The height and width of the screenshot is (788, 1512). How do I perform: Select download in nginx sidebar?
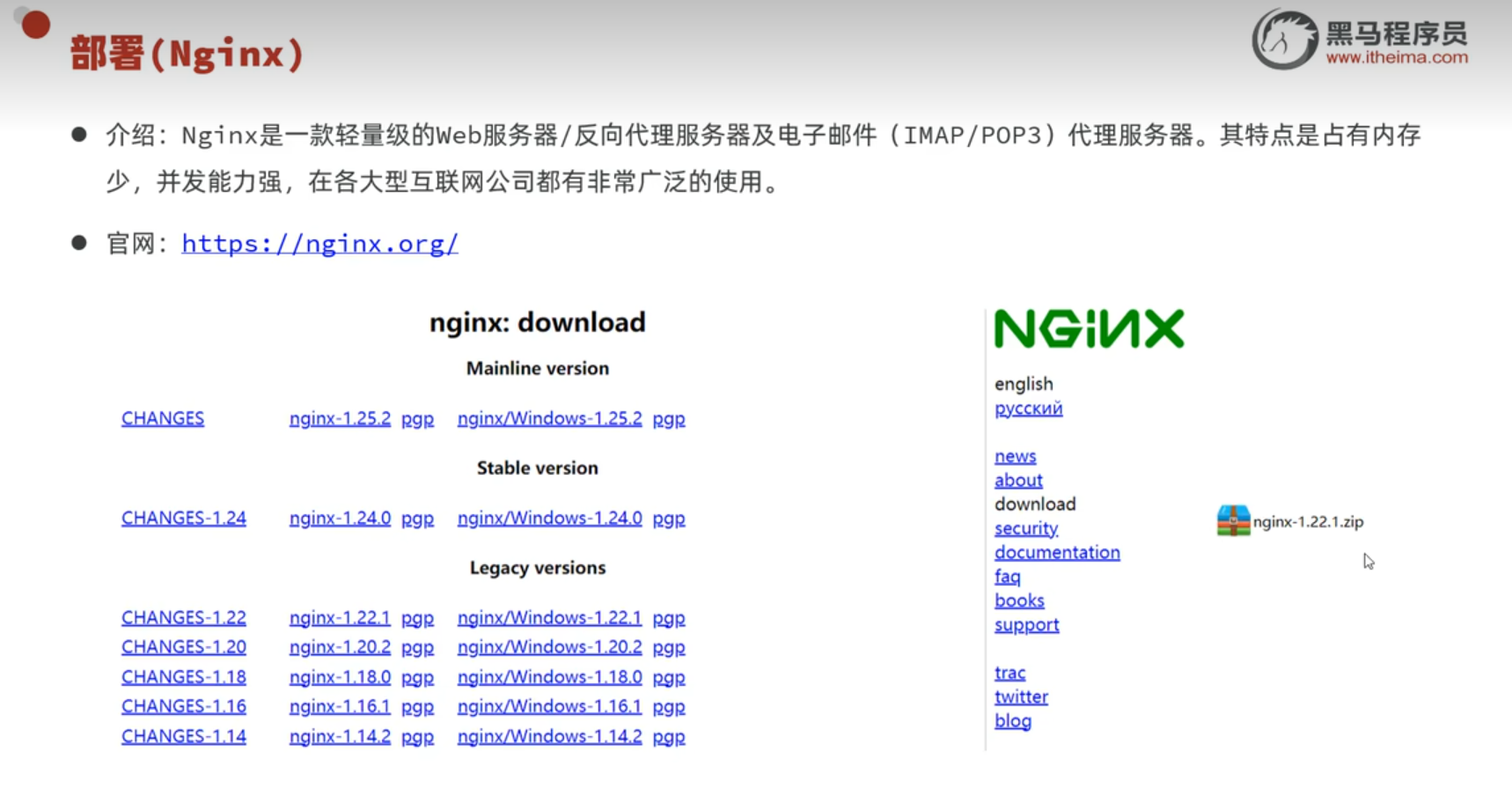1035,504
